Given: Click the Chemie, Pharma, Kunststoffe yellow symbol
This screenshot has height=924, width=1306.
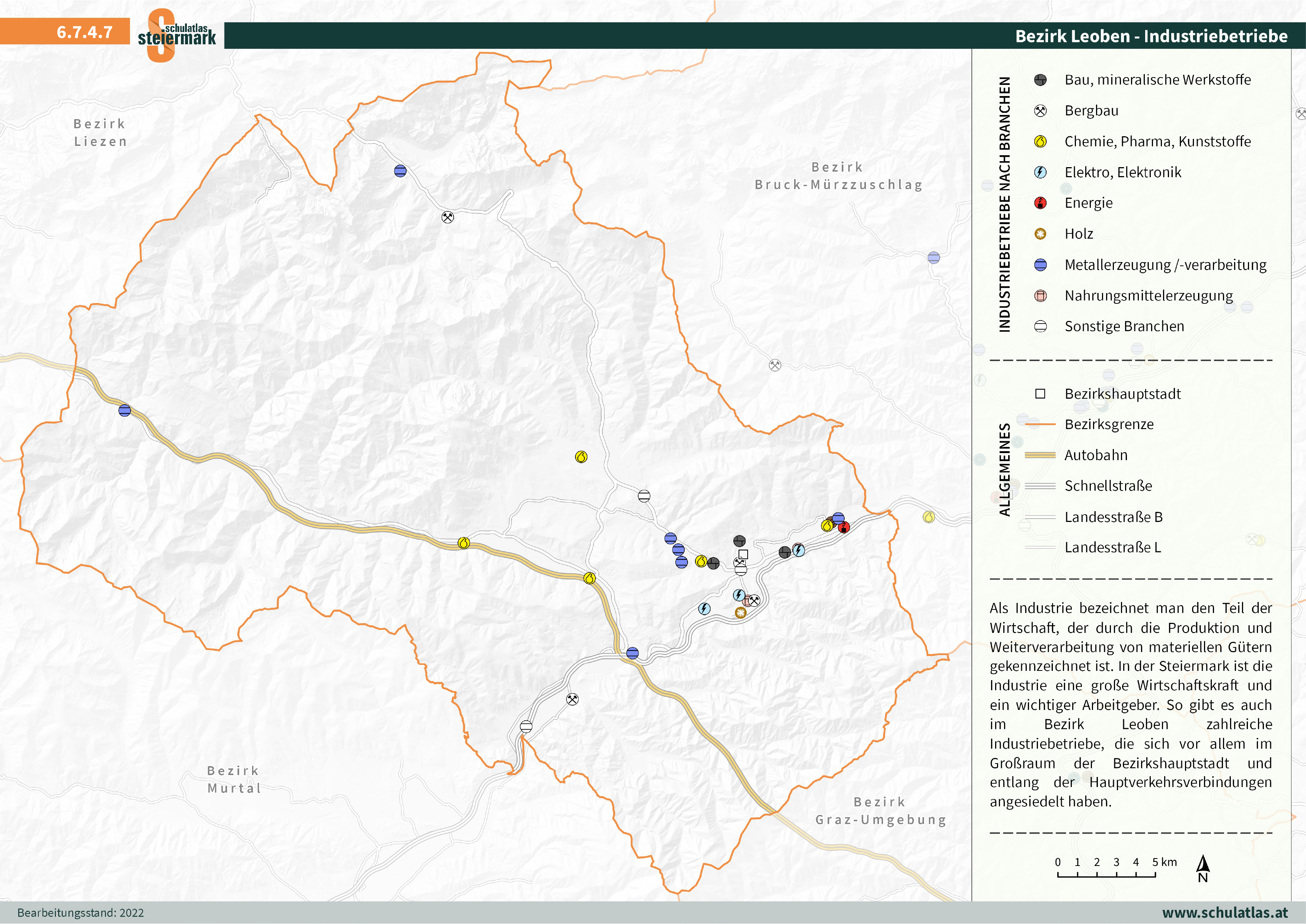Looking at the screenshot, I should point(1040,142).
